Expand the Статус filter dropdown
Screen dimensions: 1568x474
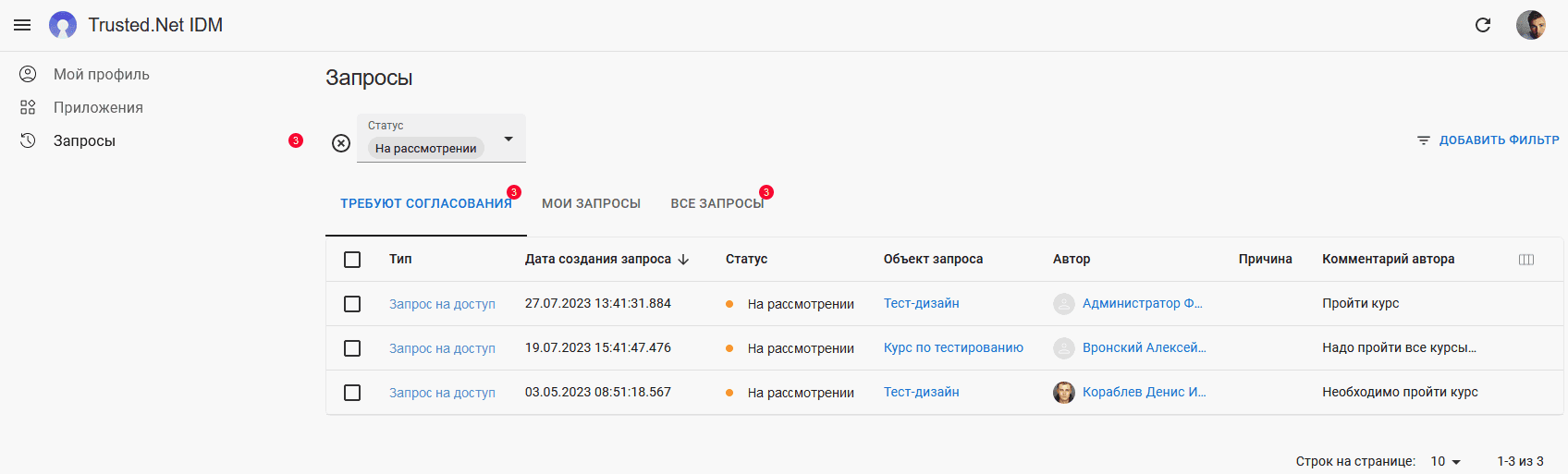click(x=508, y=139)
